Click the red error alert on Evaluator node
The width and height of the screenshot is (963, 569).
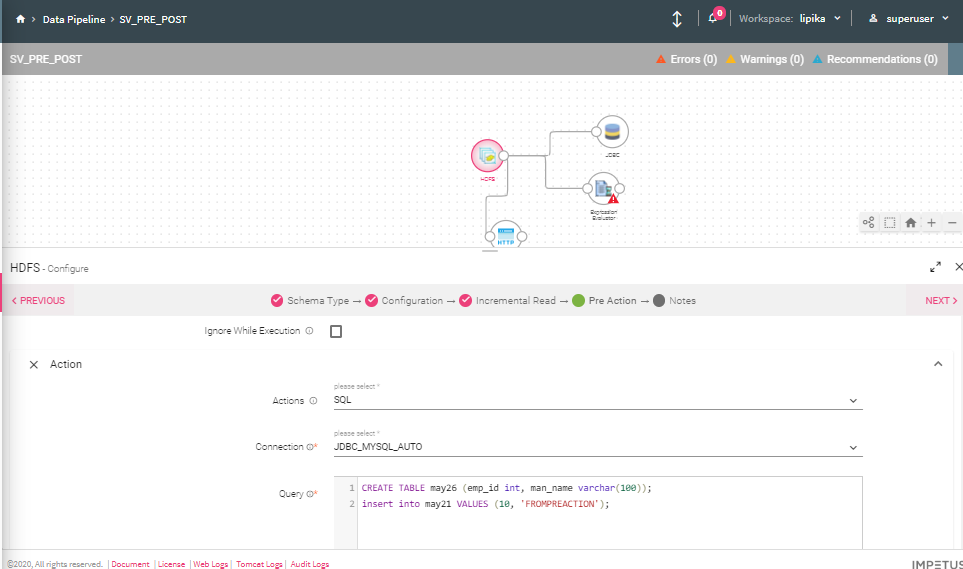613,199
